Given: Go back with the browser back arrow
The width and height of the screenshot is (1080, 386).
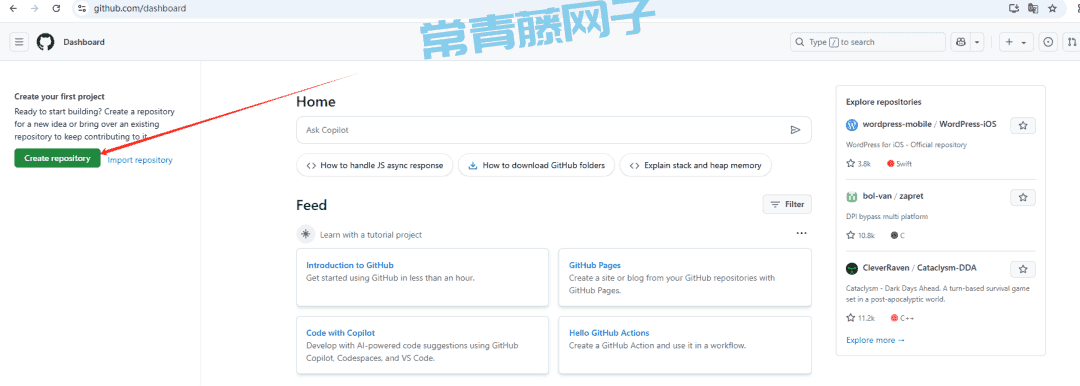Looking at the screenshot, I should tap(13, 8).
